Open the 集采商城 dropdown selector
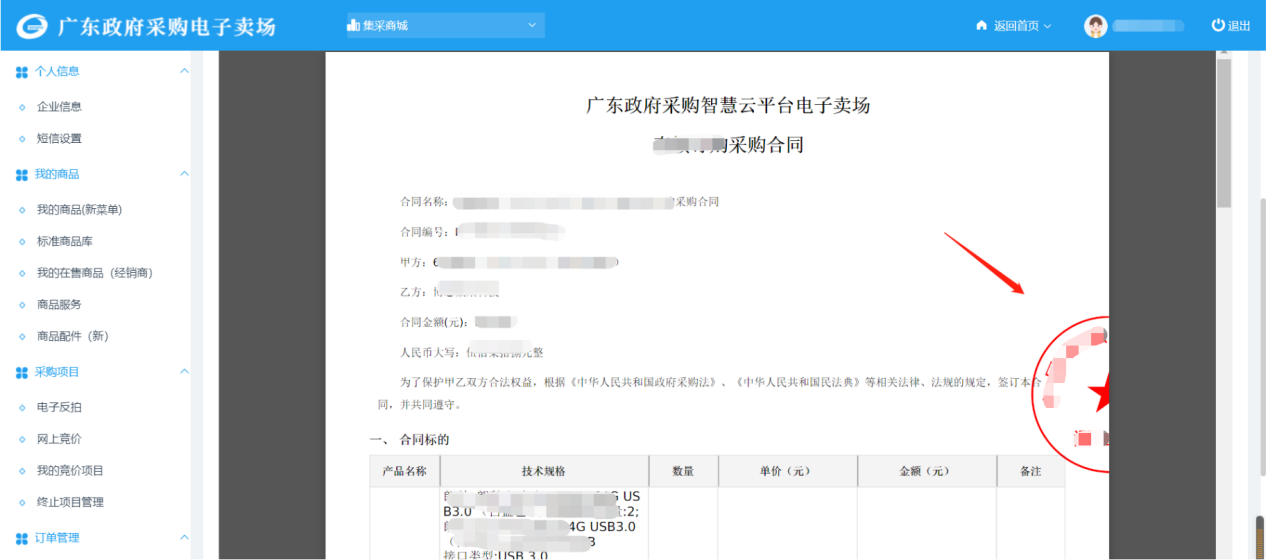Viewport: 1268px width, 560px height. tap(444, 25)
